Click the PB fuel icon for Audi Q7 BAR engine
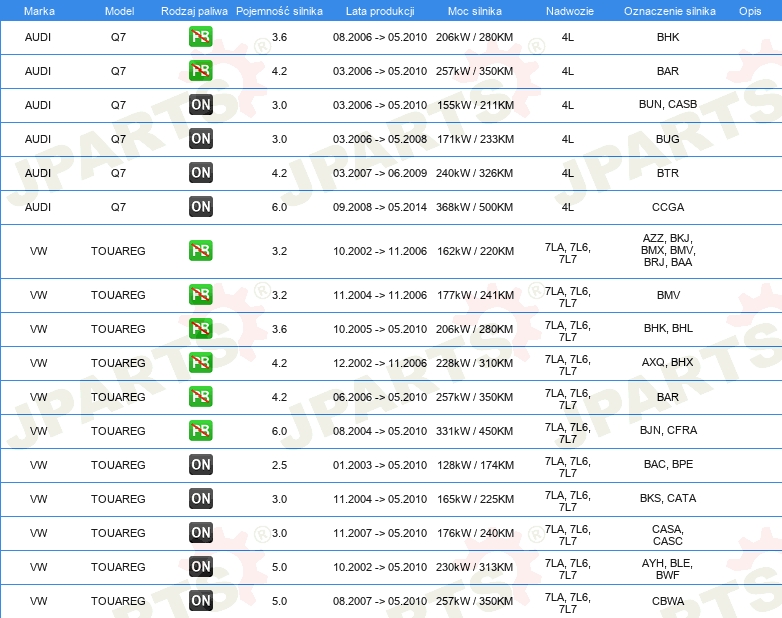 click(200, 71)
